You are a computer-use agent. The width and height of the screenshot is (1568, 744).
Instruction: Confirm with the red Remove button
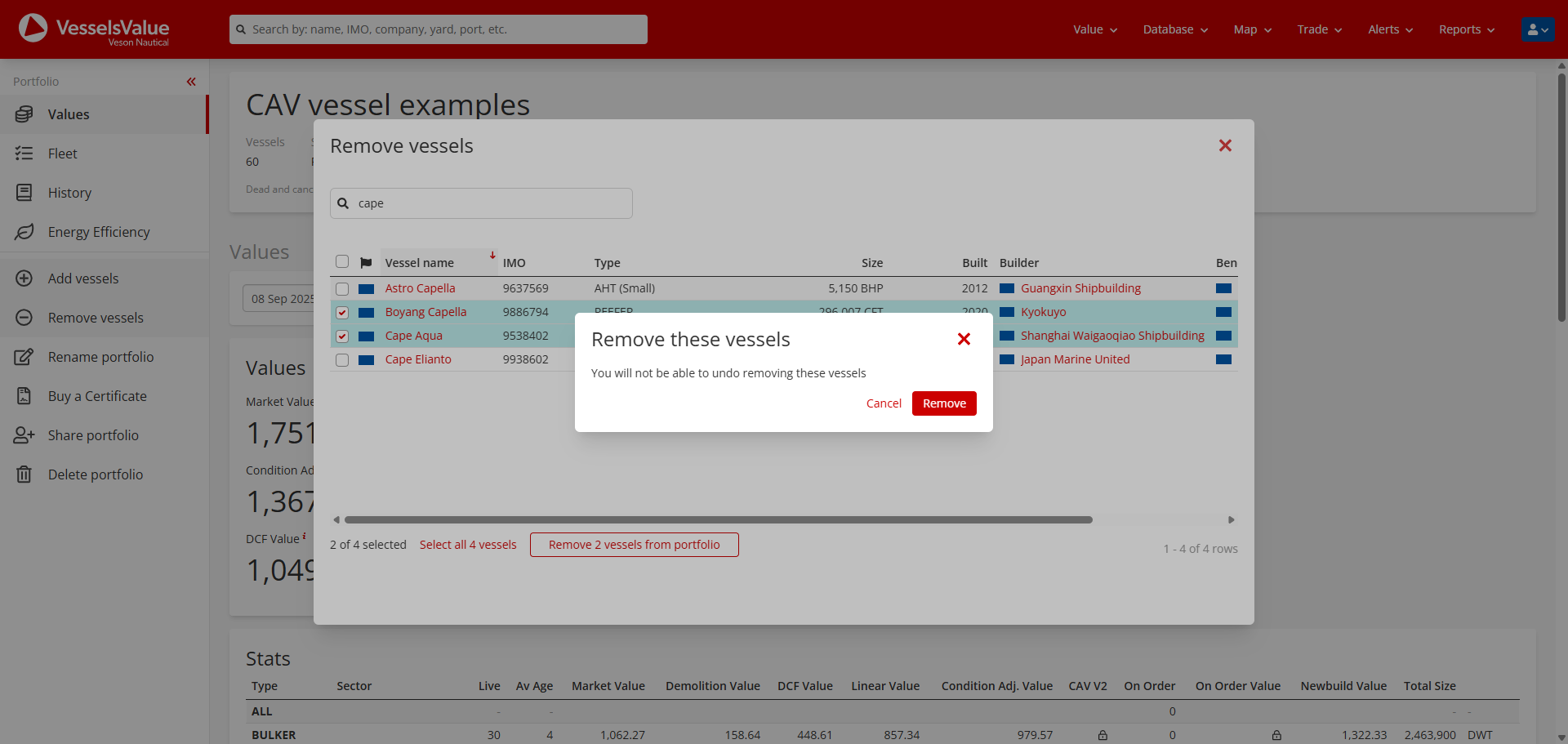pos(943,403)
